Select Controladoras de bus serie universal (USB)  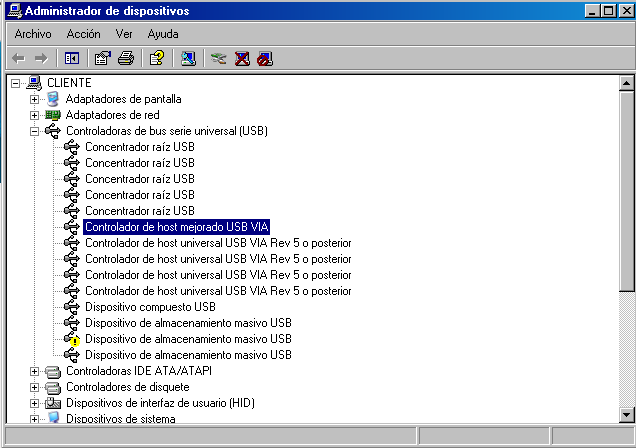pos(167,131)
